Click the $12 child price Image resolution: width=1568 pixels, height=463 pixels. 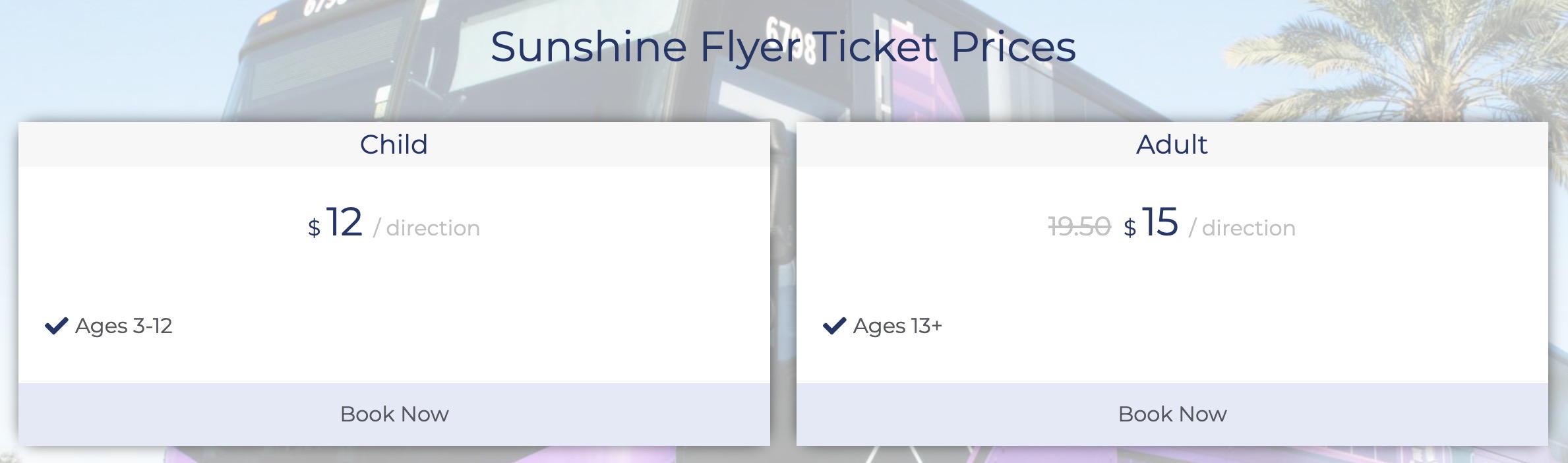tap(336, 222)
